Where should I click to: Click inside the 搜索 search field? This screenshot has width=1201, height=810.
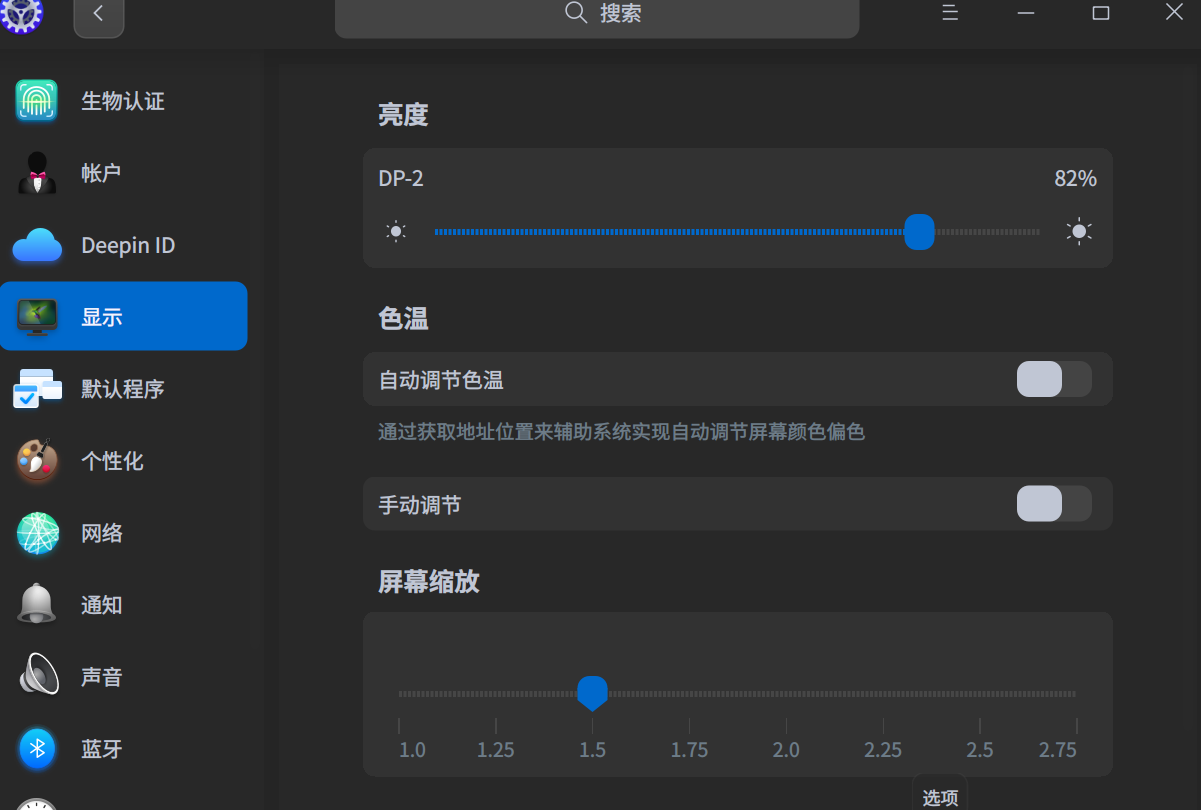tap(597, 14)
